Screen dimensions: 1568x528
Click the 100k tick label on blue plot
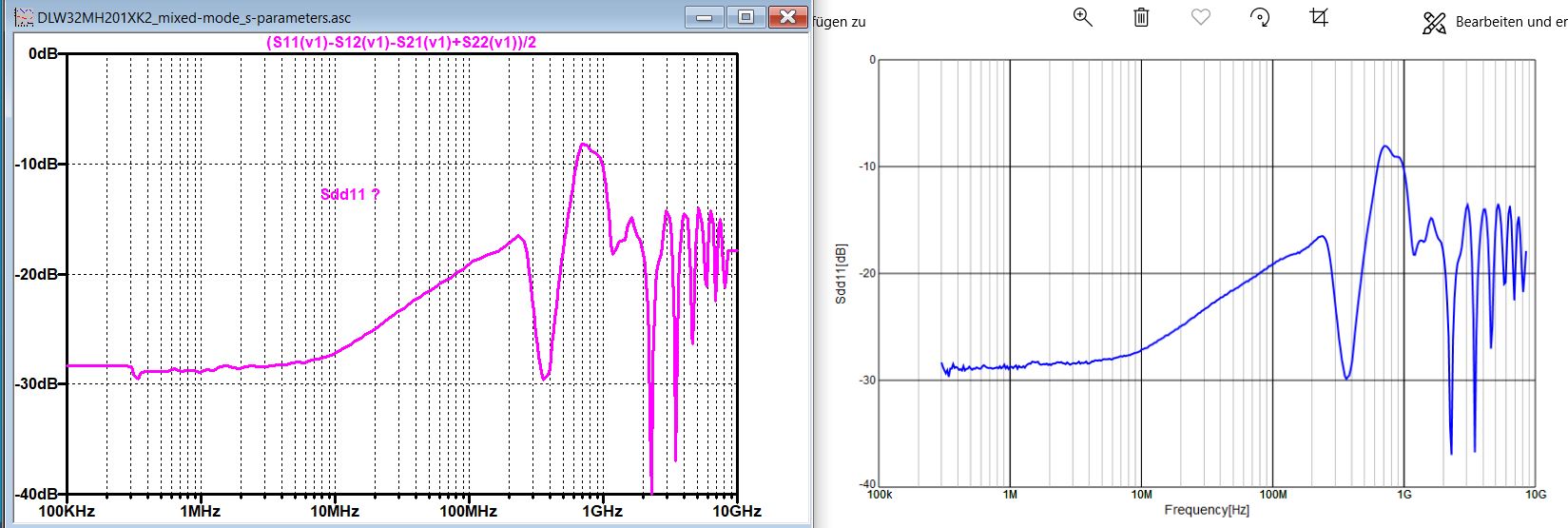coord(880,494)
